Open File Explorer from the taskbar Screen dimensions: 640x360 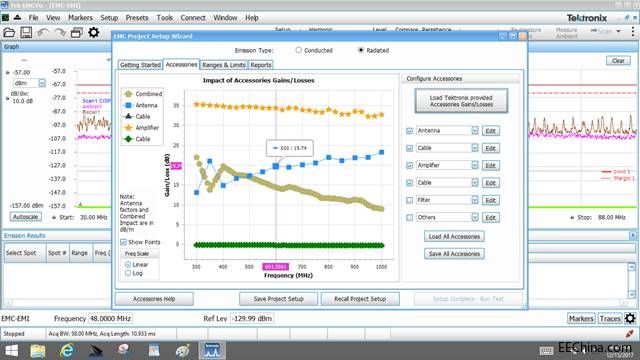click(x=38, y=351)
